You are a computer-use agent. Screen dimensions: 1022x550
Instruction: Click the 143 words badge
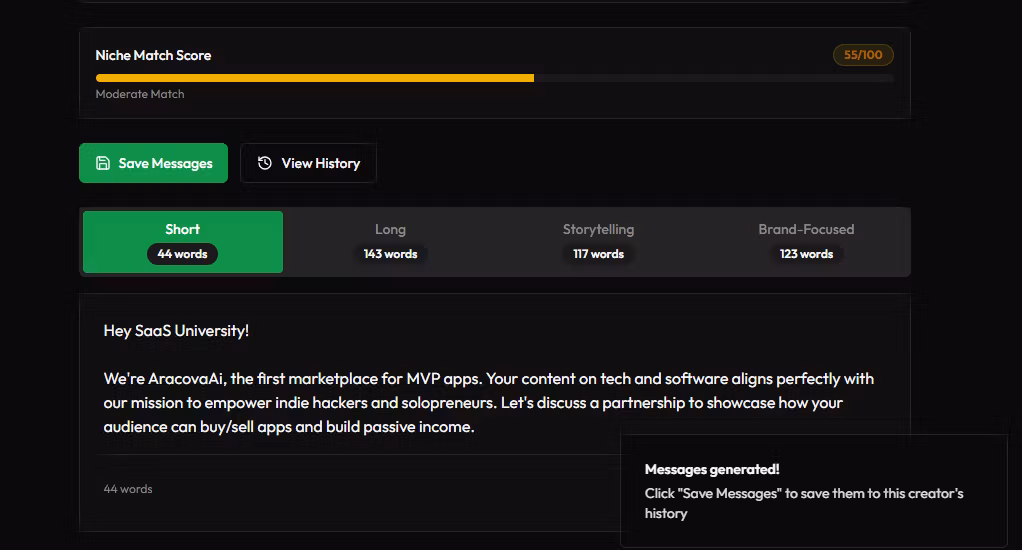coord(390,254)
